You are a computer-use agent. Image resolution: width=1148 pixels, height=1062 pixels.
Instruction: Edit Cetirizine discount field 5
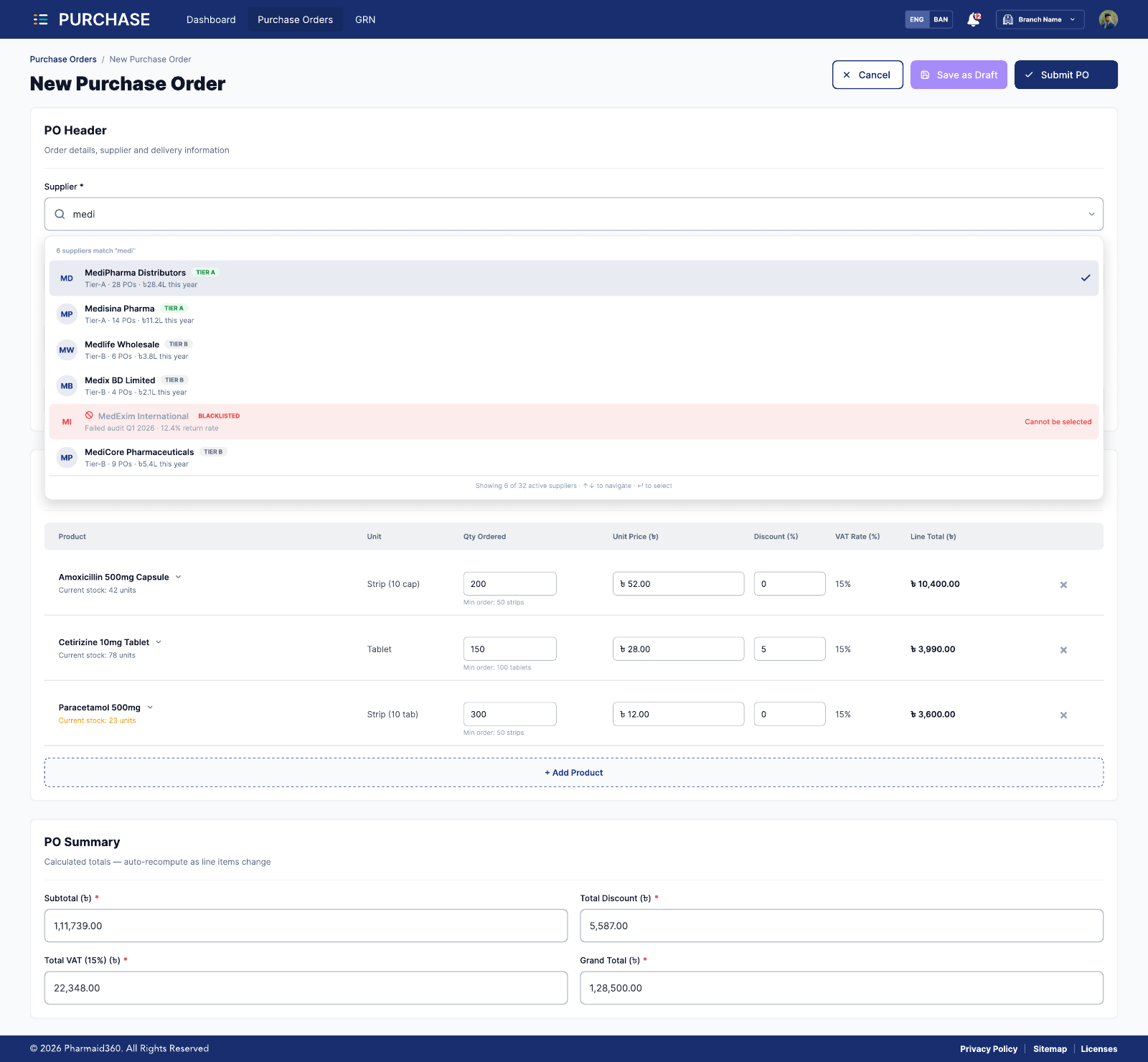[789, 649]
